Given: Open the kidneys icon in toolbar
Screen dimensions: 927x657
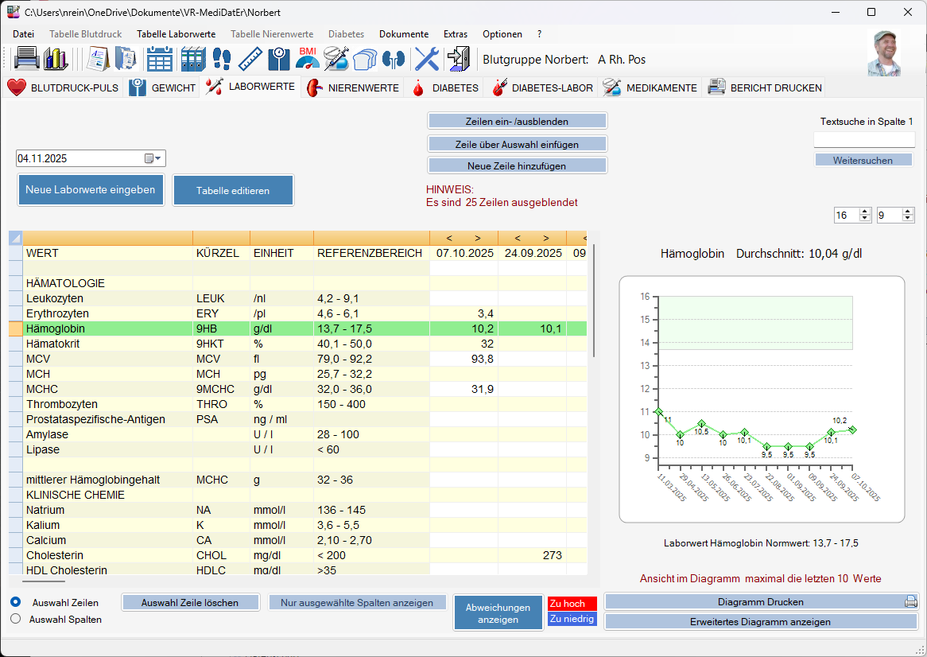Looking at the screenshot, I should 393,58.
